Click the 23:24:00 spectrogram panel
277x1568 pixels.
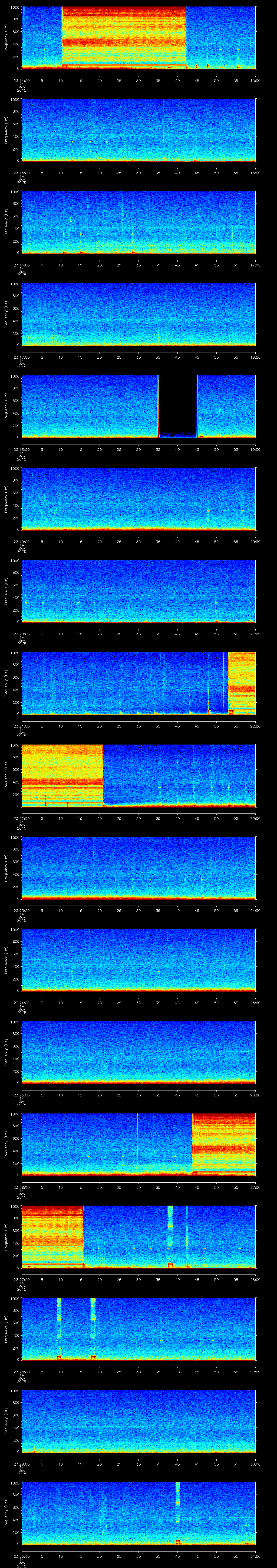click(x=139, y=960)
